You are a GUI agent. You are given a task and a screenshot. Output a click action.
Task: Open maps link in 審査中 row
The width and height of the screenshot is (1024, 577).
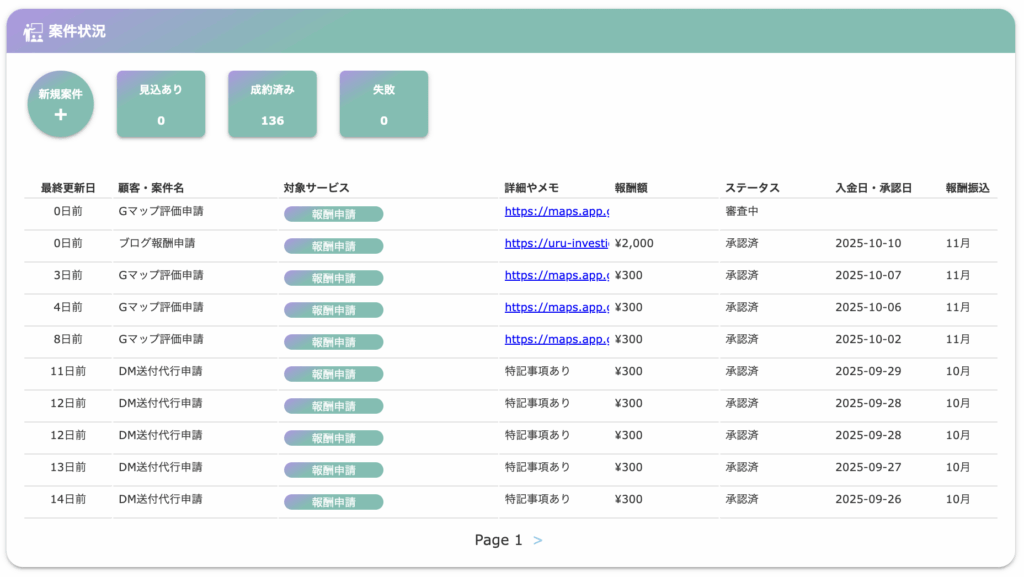click(x=556, y=211)
